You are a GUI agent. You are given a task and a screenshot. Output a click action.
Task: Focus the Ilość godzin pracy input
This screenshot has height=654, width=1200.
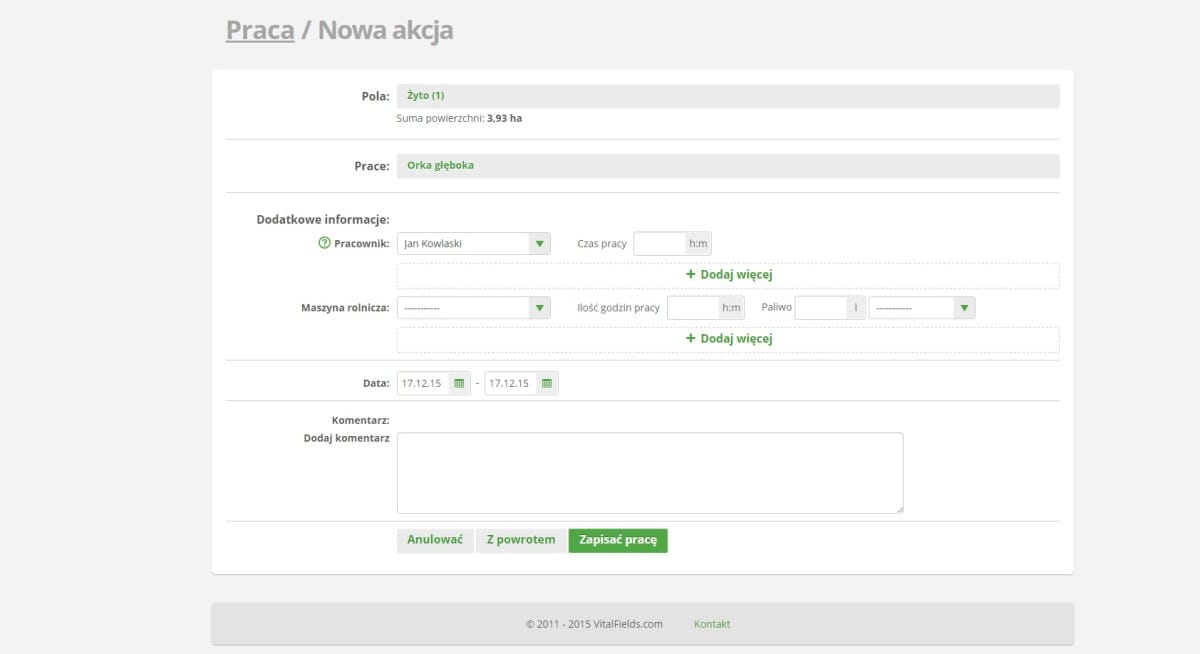coord(693,307)
